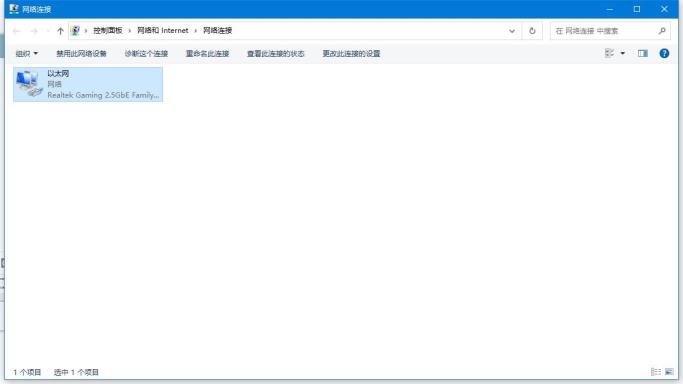Viewport: 683px width, 384px height.
Task: Click the Forward navigation arrow
Action: point(34,31)
